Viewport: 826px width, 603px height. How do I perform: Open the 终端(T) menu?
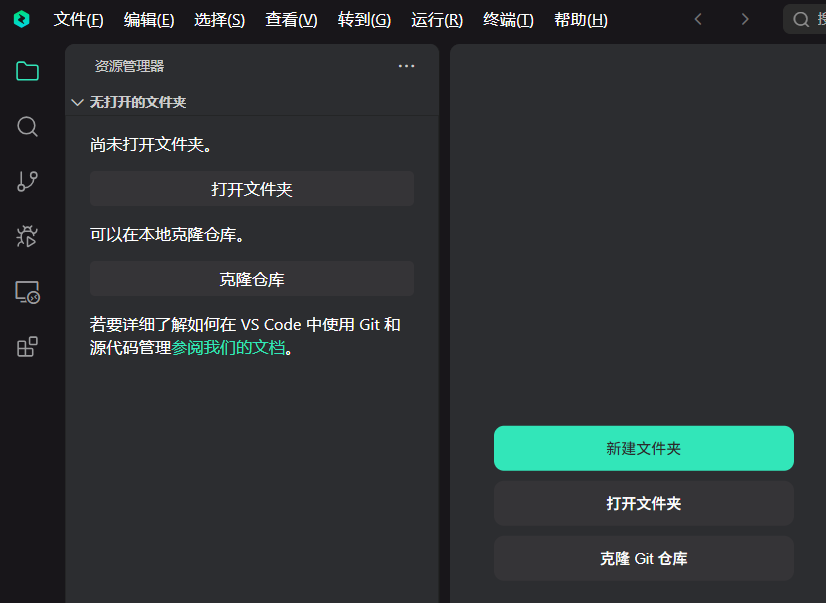click(508, 20)
